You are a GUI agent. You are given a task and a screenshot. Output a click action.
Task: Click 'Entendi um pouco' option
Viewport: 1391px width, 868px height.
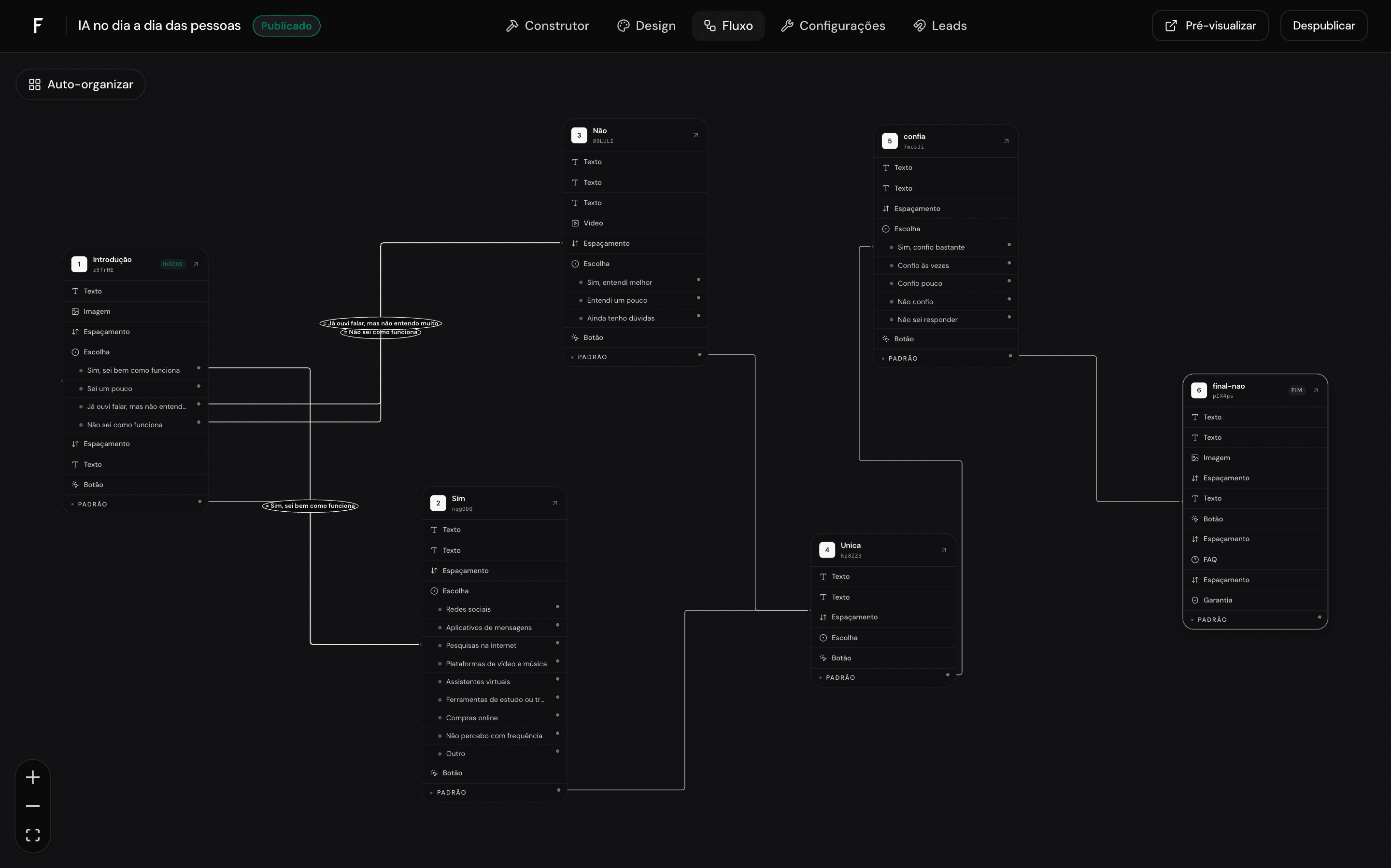(x=635, y=300)
